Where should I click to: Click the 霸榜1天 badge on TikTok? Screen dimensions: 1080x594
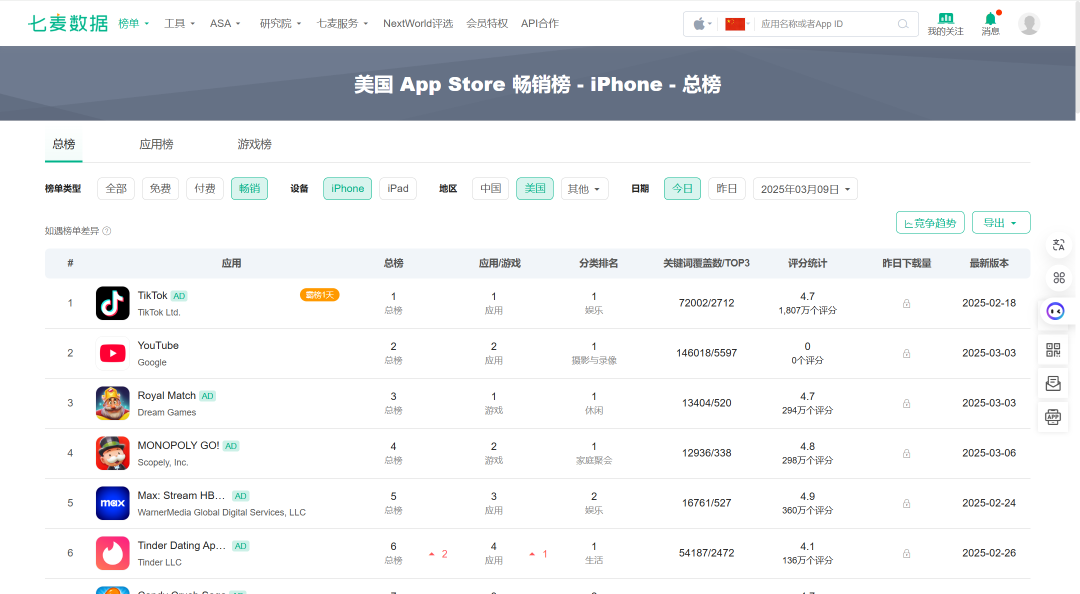coord(320,295)
